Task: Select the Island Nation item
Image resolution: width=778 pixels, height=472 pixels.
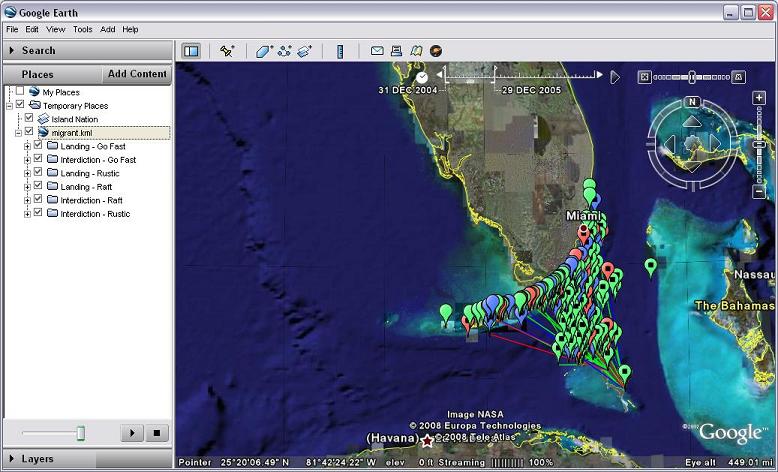Action: [x=74, y=119]
